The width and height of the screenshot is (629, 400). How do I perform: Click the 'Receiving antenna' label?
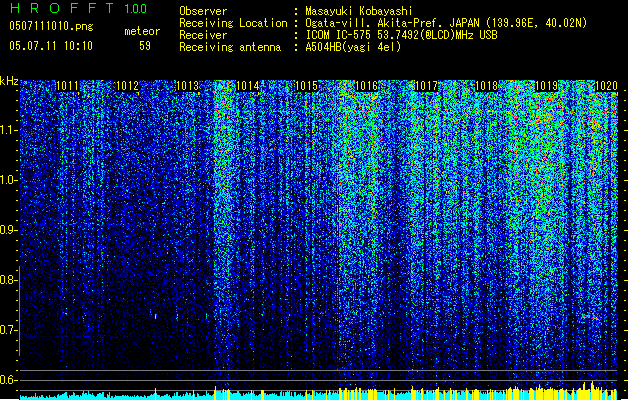pyautogui.click(x=230, y=47)
